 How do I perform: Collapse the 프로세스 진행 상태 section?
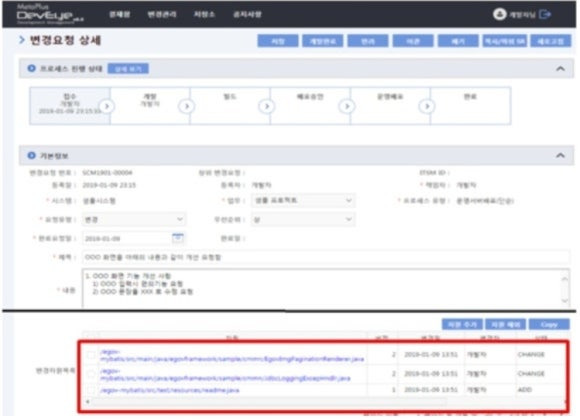(560, 68)
